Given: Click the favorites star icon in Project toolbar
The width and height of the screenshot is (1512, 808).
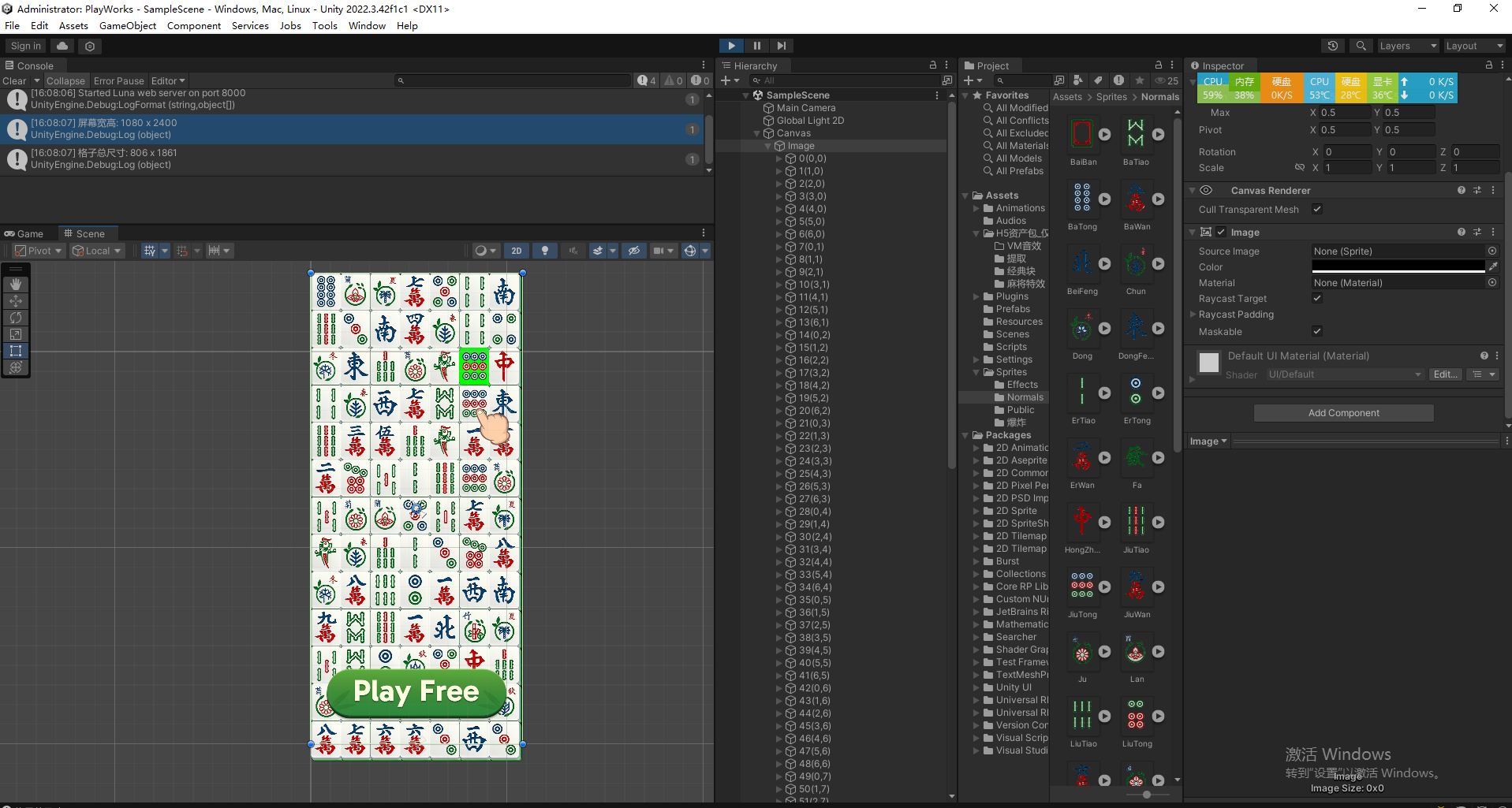Looking at the screenshot, I should 1139,80.
